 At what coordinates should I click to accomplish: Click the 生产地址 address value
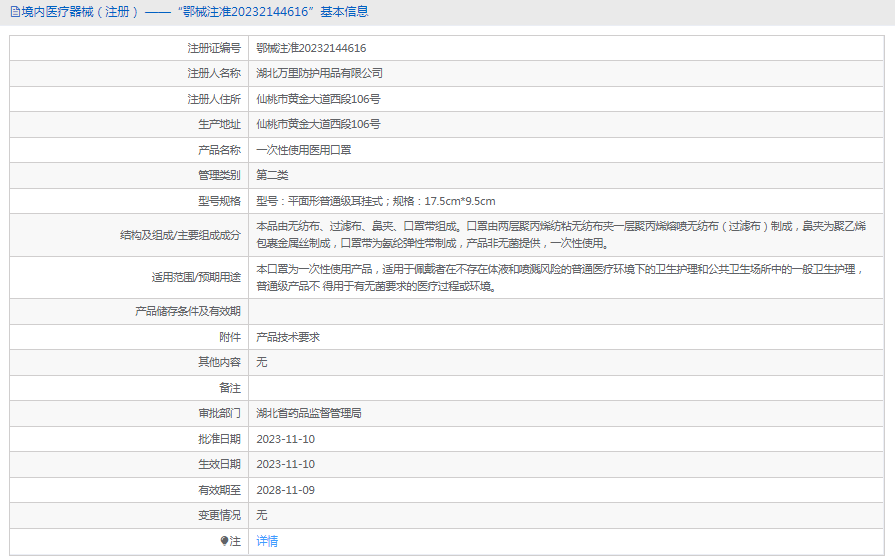(319, 124)
